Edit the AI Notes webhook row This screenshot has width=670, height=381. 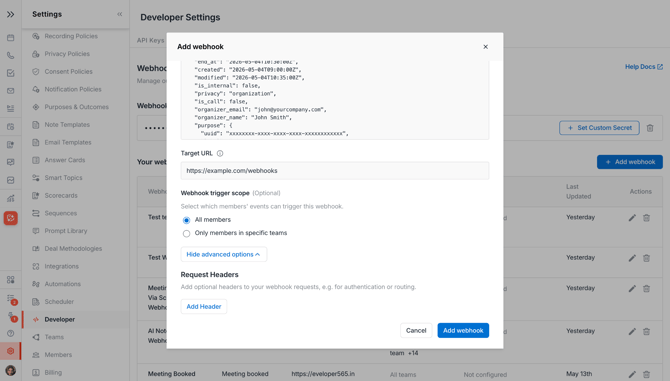(x=632, y=332)
